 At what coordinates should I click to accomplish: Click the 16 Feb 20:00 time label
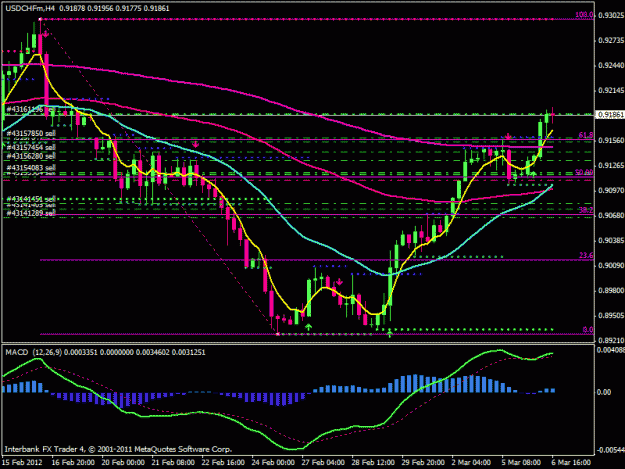(x=73, y=463)
